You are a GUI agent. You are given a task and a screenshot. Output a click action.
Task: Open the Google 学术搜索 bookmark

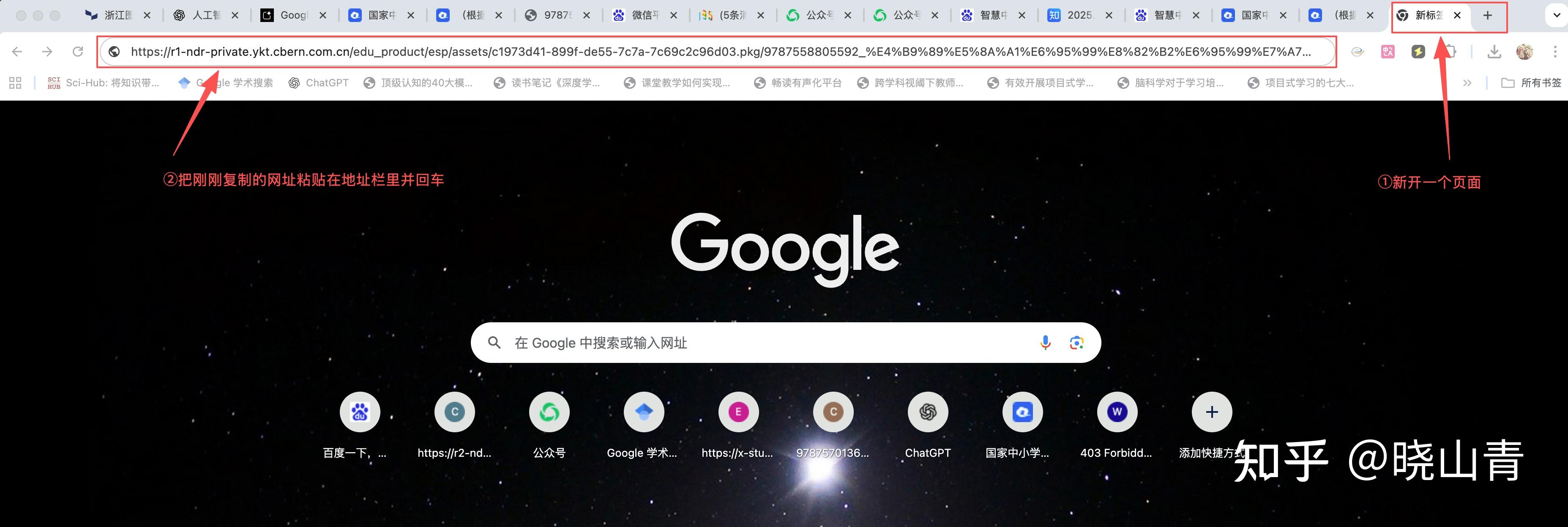(x=225, y=83)
